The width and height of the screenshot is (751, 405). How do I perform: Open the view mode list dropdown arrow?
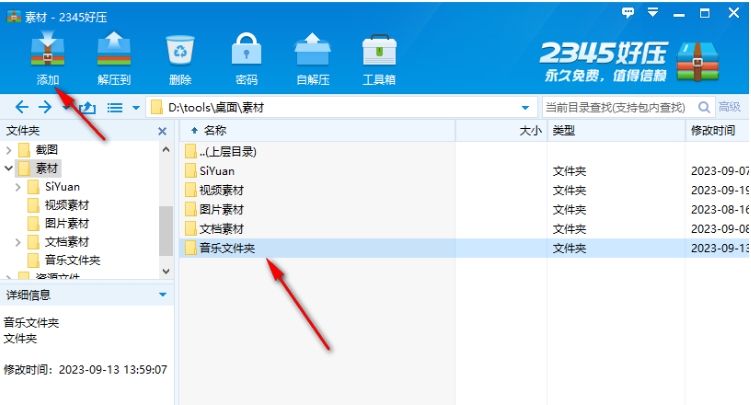click(134, 107)
